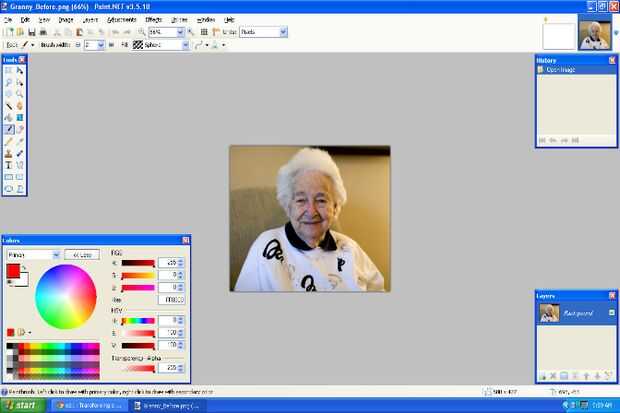The image size is (620, 413).
Task: Click the Background layer row
Action: click(576, 313)
